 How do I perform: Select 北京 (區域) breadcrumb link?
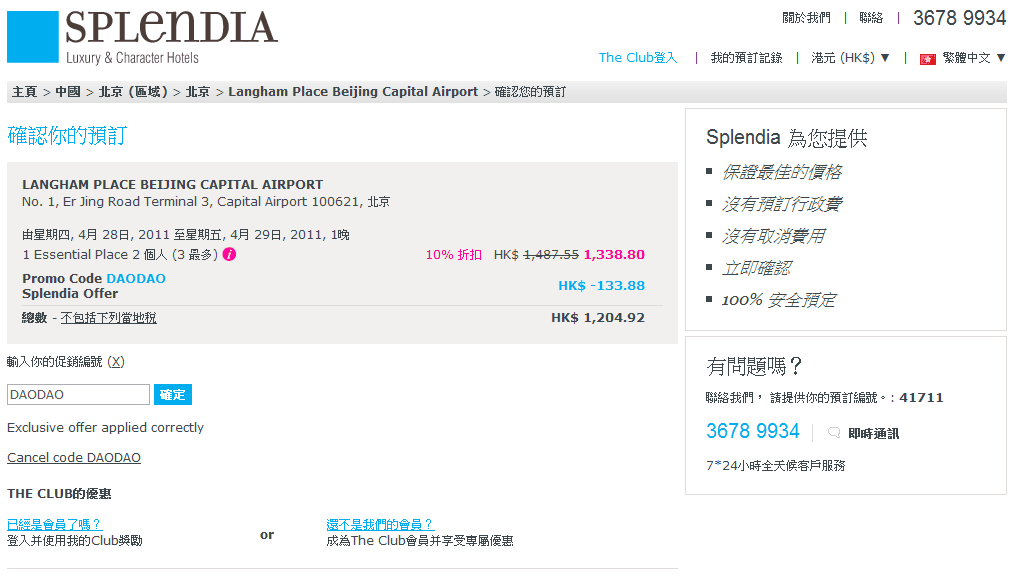[133, 92]
